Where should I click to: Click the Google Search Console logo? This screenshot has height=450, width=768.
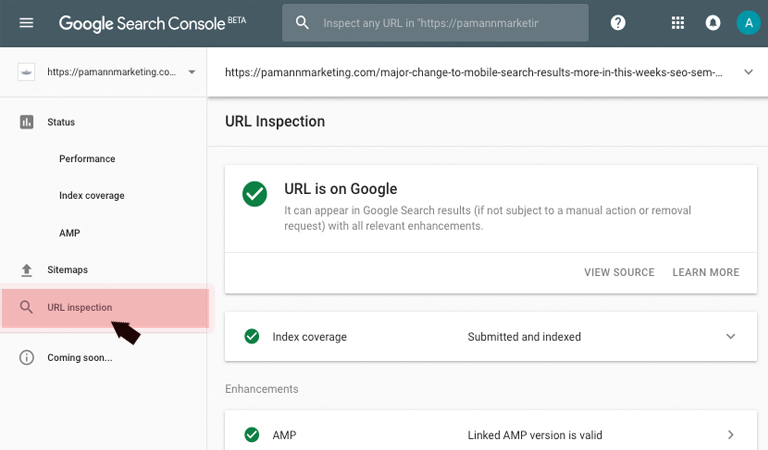(142, 24)
